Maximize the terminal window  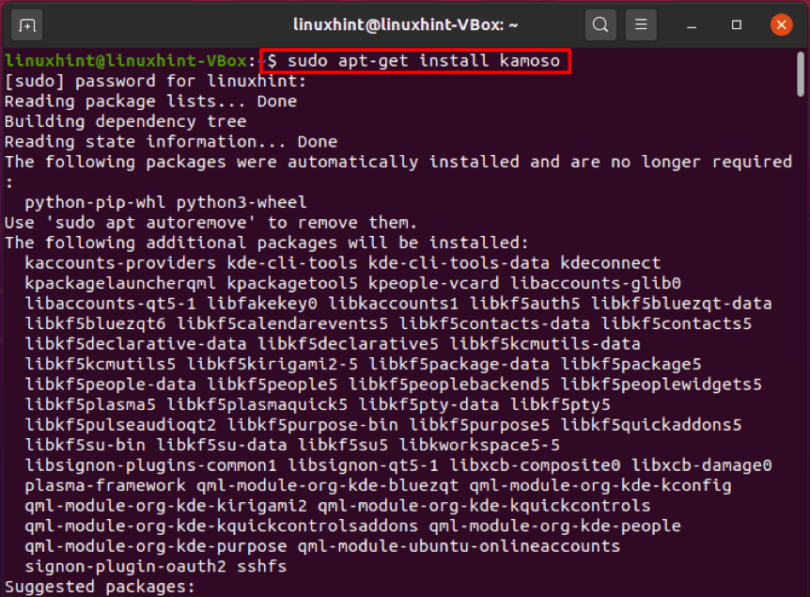[x=734, y=24]
